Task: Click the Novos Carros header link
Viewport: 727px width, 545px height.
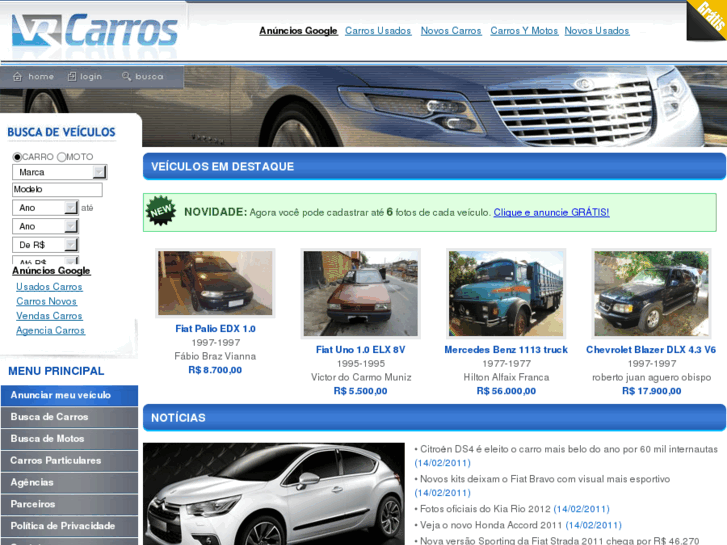Action: 451,31
